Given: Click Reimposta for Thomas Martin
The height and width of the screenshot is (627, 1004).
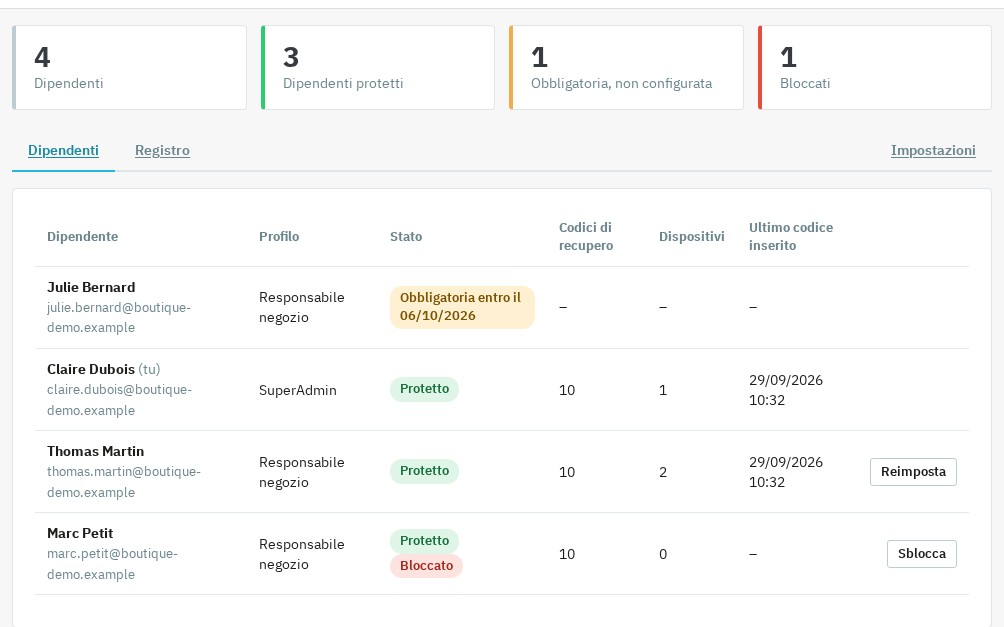Looking at the screenshot, I should pyautogui.click(x=913, y=472).
